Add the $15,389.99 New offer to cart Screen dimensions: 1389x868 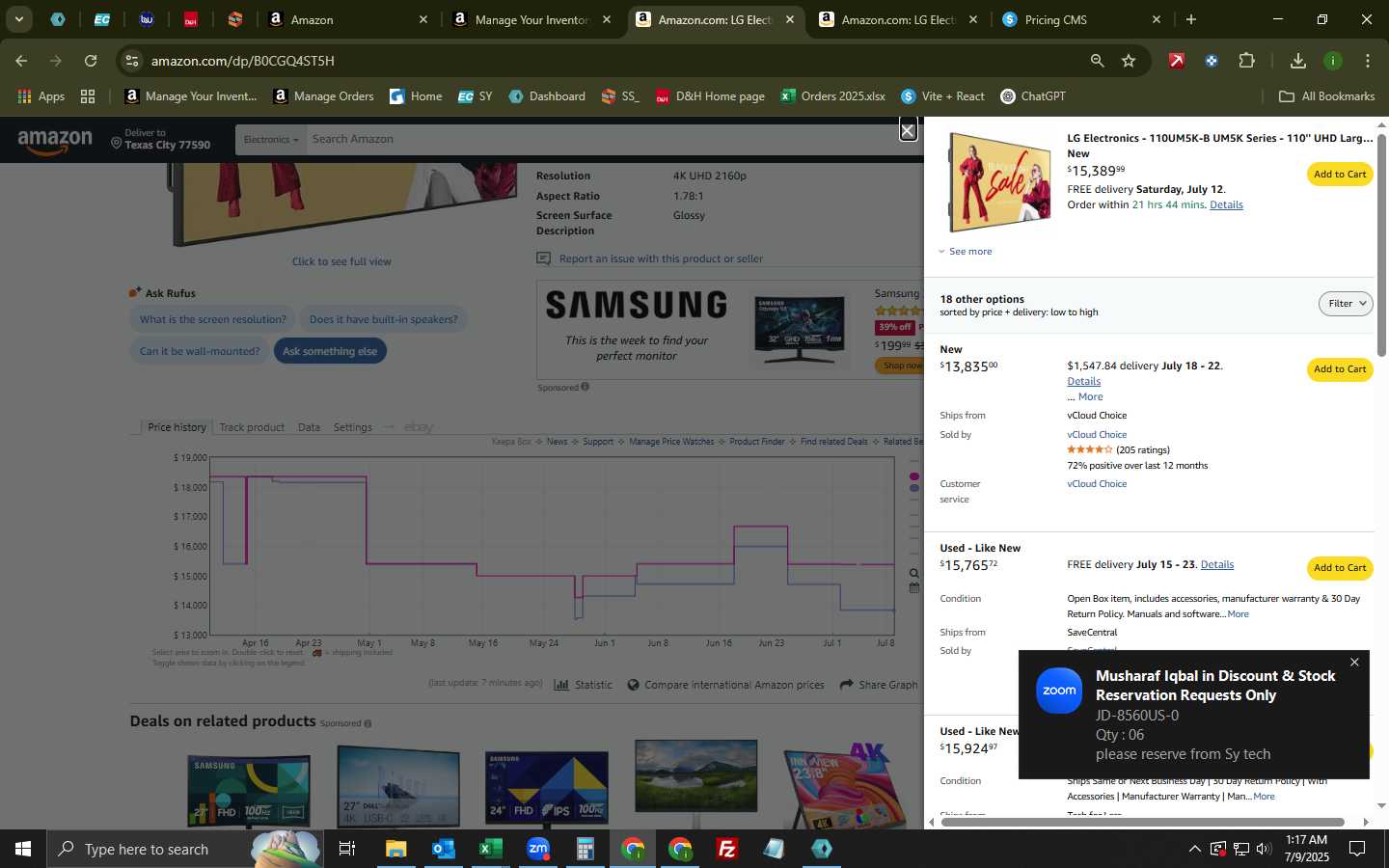[x=1340, y=175]
